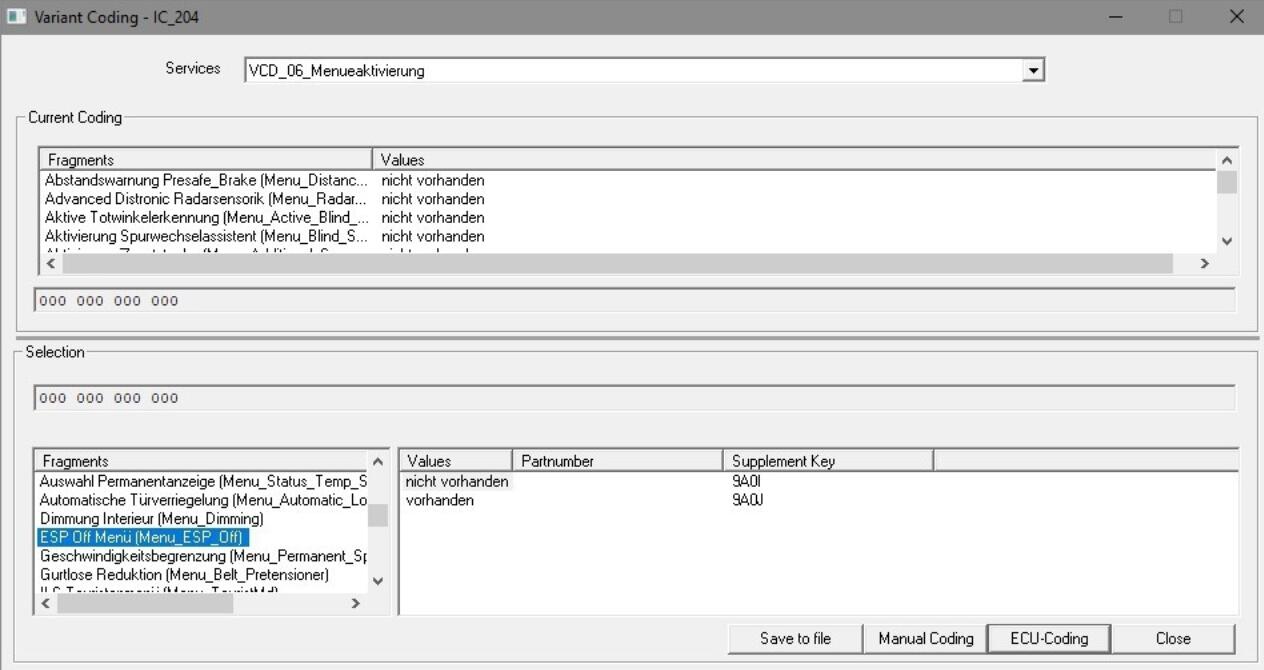The image size is (1264, 670).
Task: Choose the 'nicht vorhanden' value in Selection
Action: point(456,482)
